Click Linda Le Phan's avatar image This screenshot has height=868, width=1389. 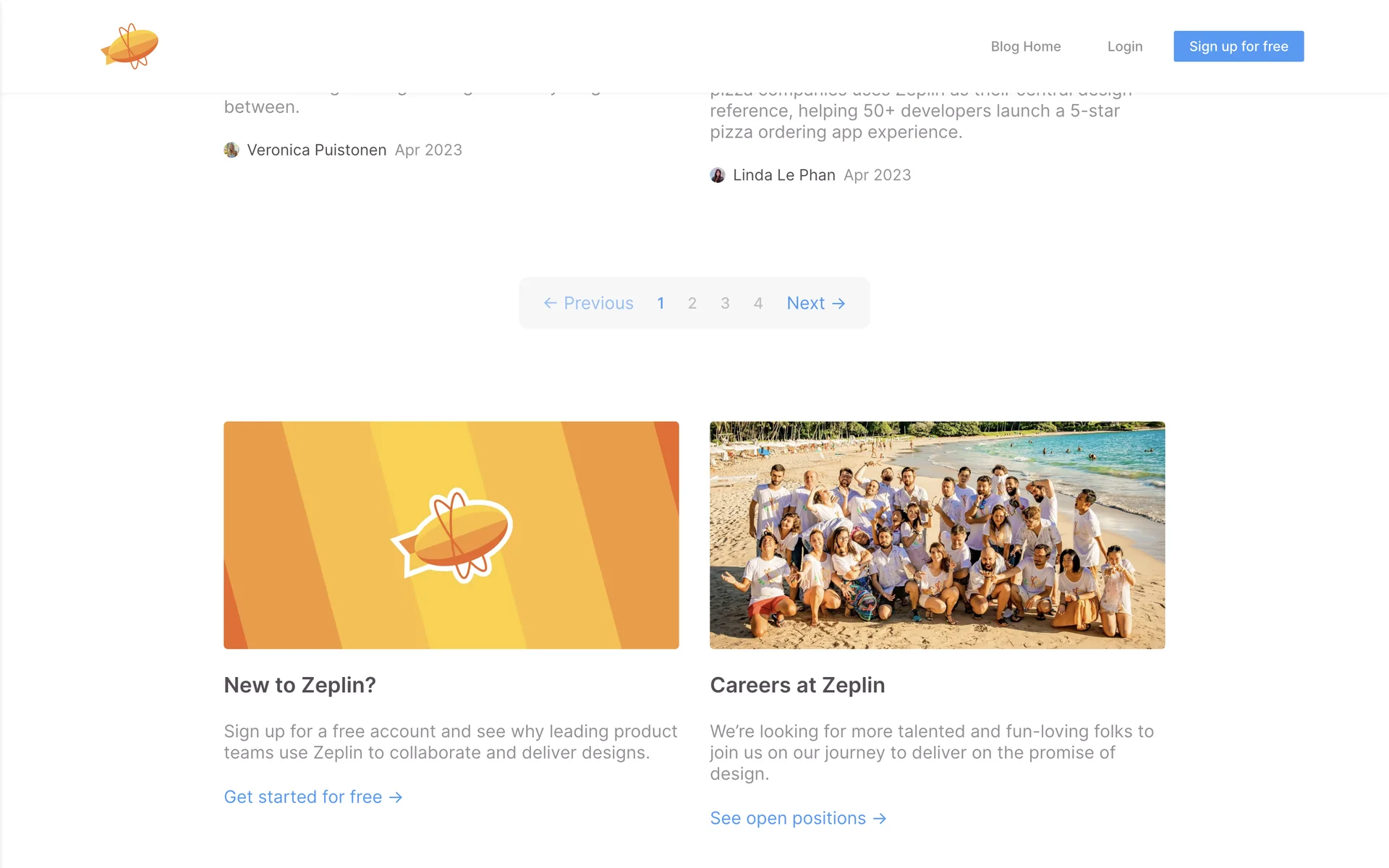tap(718, 175)
